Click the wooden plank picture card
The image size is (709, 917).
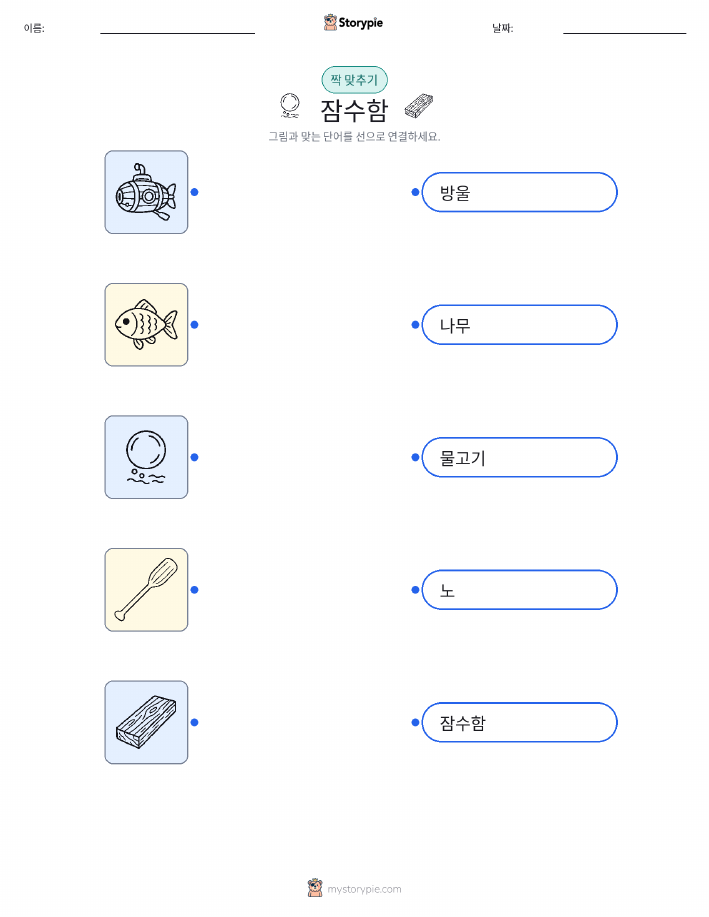coord(146,722)
